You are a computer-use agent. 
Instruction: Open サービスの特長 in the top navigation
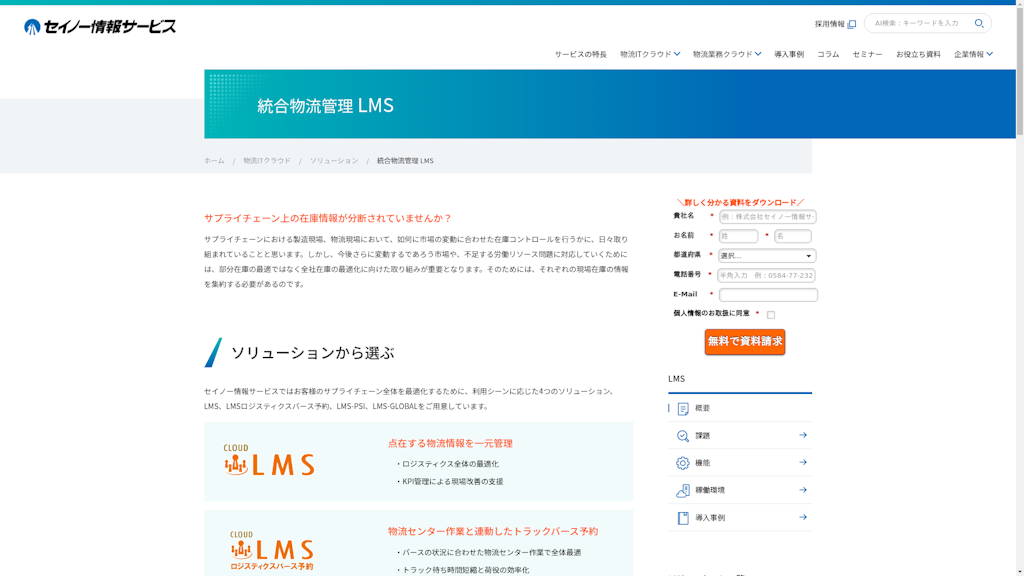coord(581,54)
